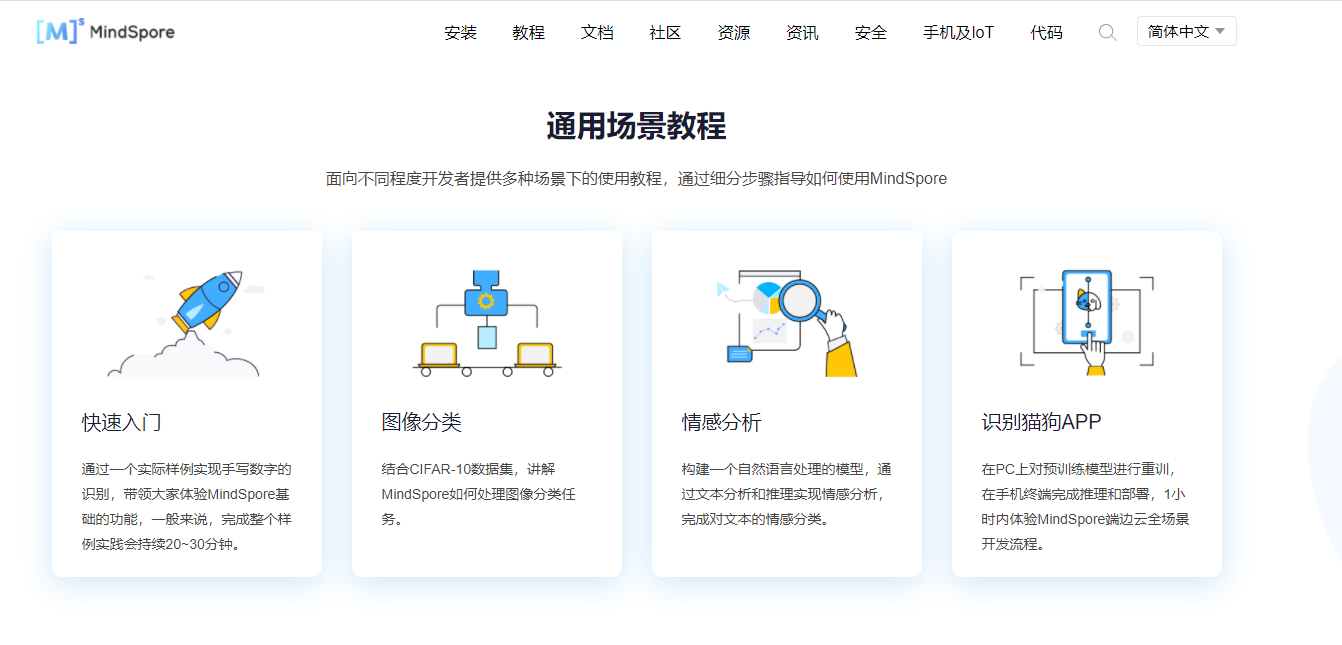This screenshot has width=1342, height=645.
Task: Click the description starting 在PC上对预训练模型
Action: tap(1086, 507)
